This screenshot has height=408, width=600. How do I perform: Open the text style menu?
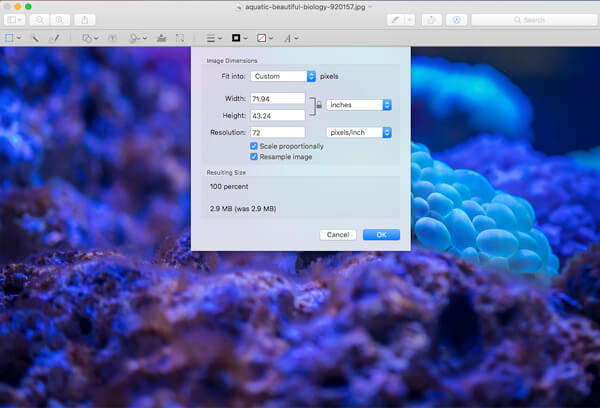coord(289,38)
